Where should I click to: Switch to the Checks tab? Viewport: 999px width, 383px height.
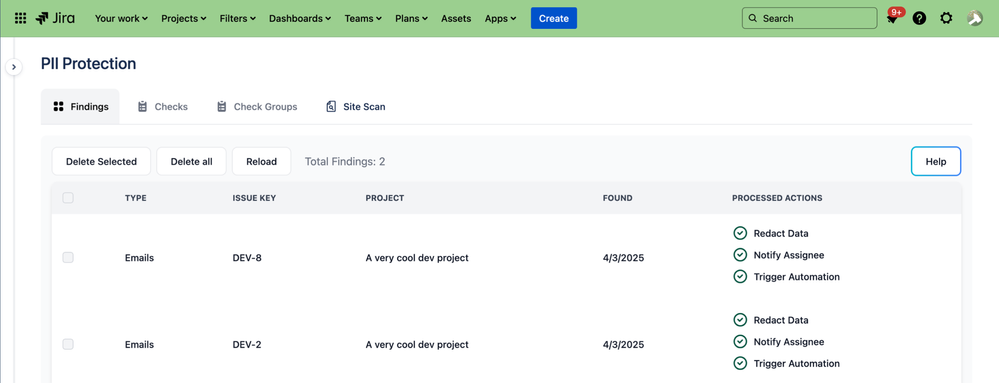pos(163,106)
